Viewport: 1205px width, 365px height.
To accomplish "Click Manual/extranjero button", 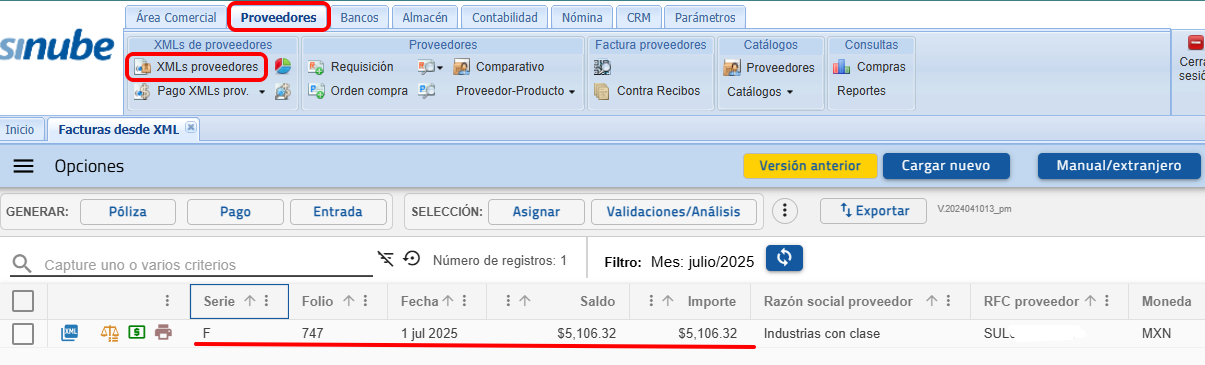I will (1119, 166).
